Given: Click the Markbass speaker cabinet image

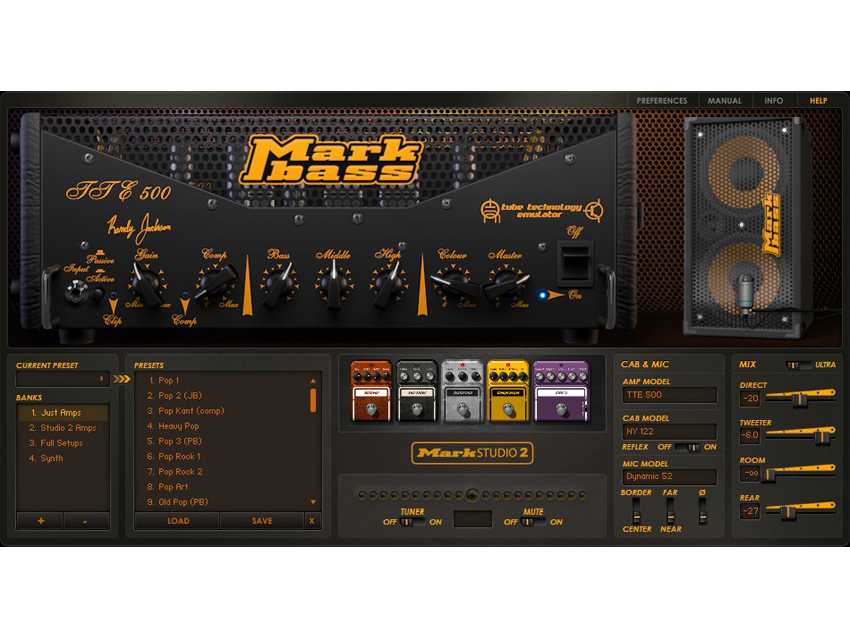Looking at the screenshot, I should 745,227.
